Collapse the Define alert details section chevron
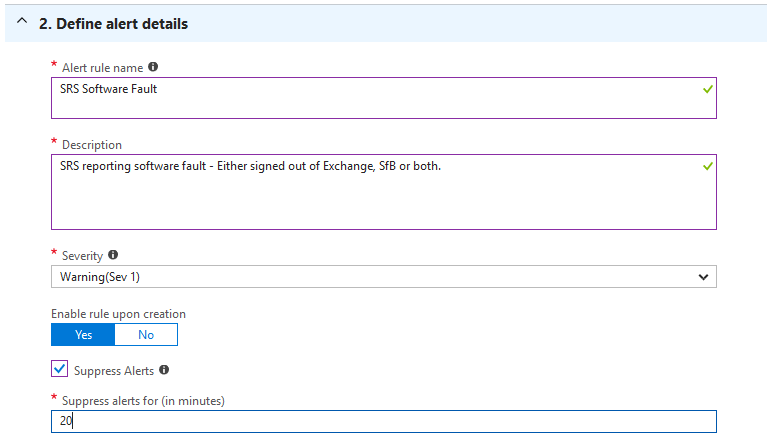The height and width of the screenshot is (441, 767). point(22,22)
